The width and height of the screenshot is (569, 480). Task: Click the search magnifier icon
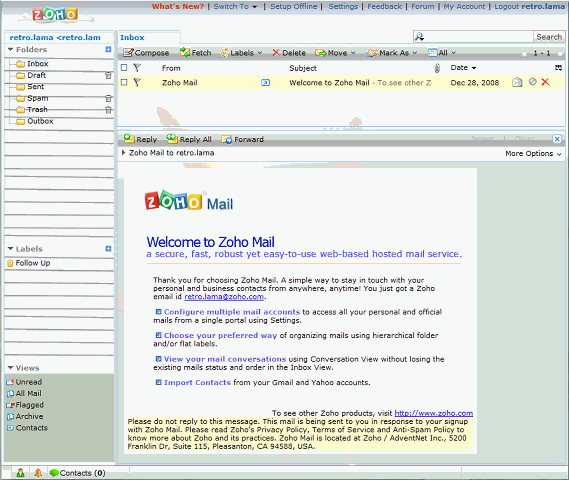tap(419, 37)
